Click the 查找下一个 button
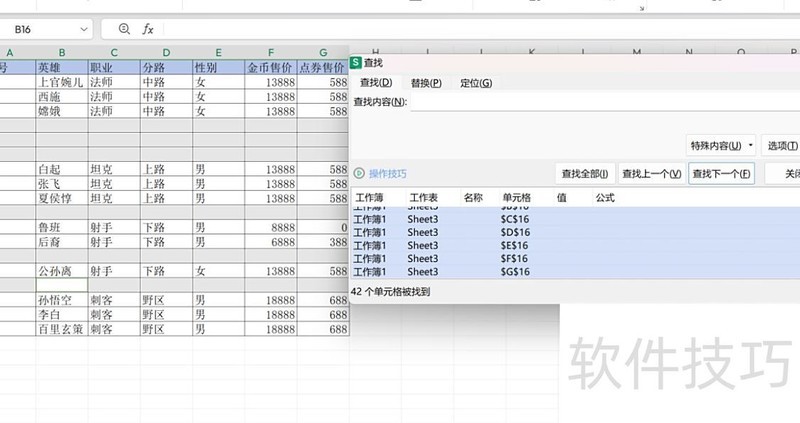 [x=721, y=174]
